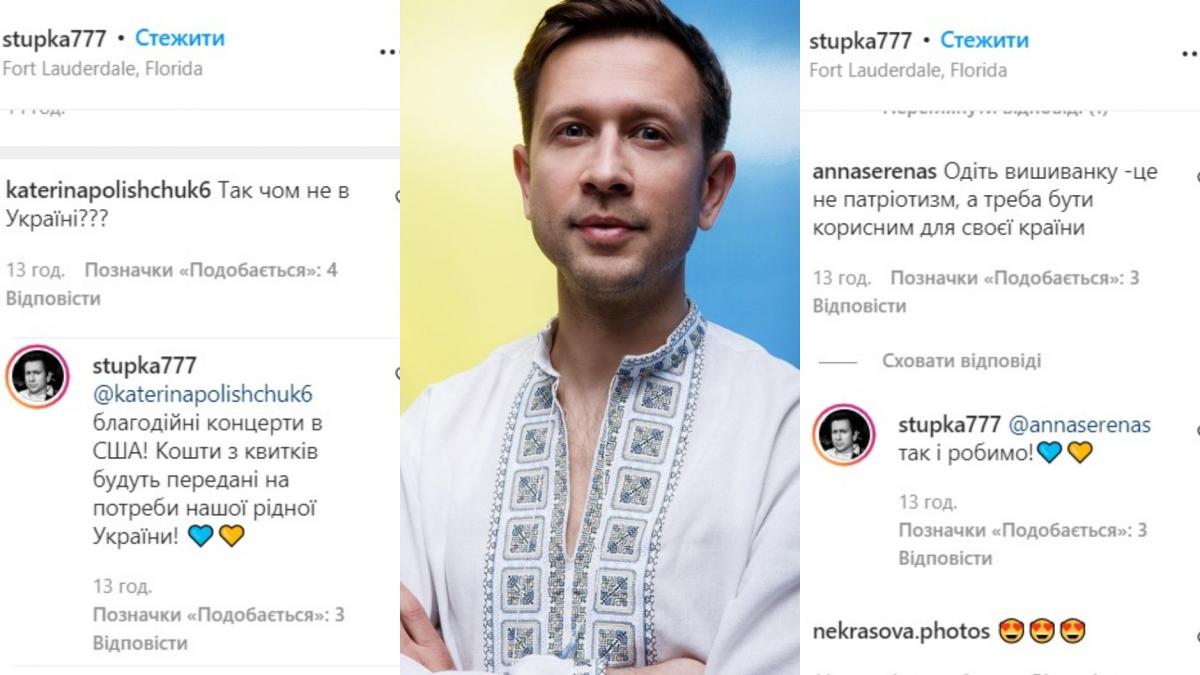The width and height of the screenshot is (1200, 675).
Task: Open katerinapolishchuk6 profile from comment
Action: (x=109, y=191)
